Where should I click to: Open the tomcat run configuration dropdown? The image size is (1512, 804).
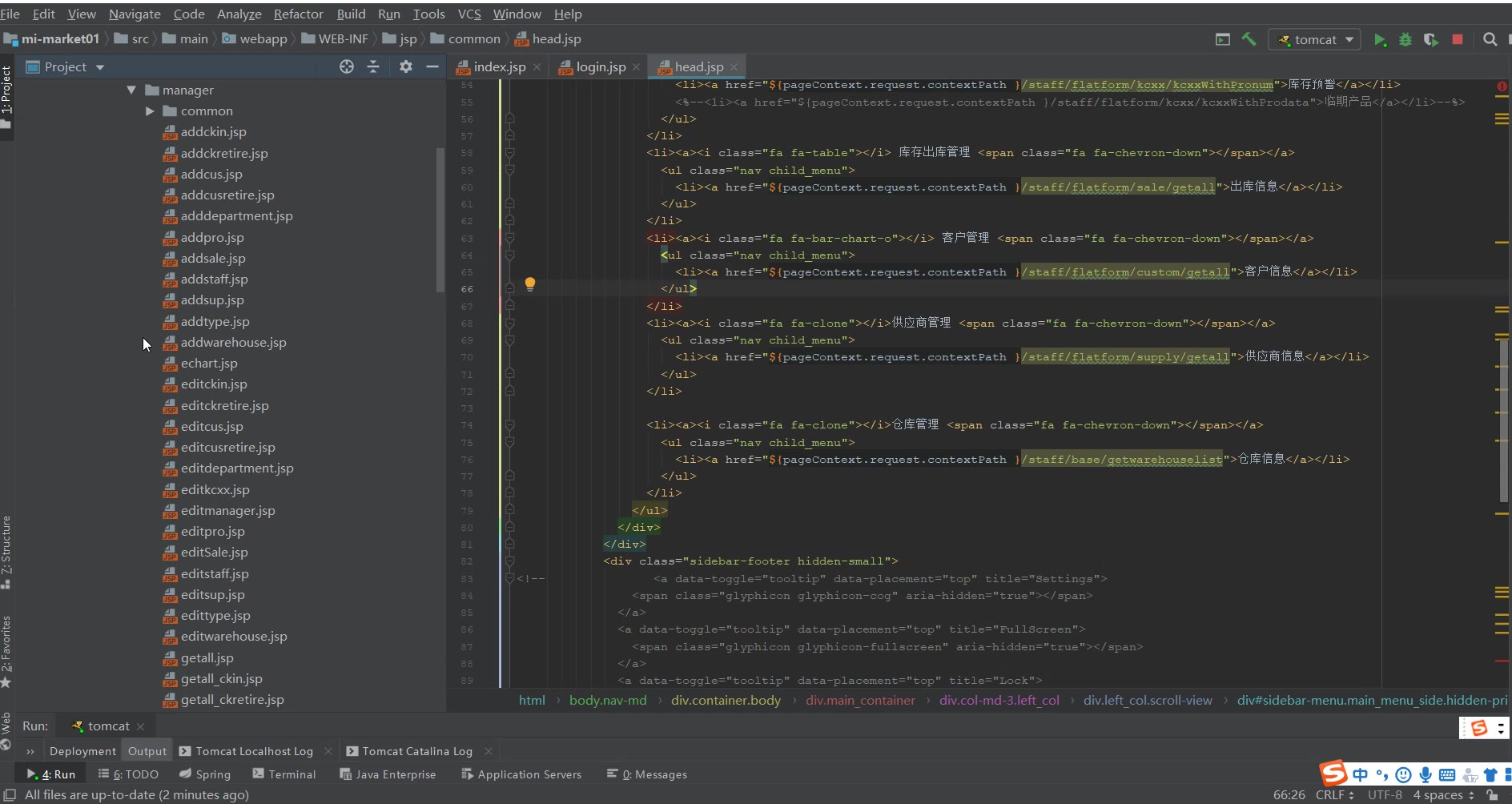[1314, 39]
